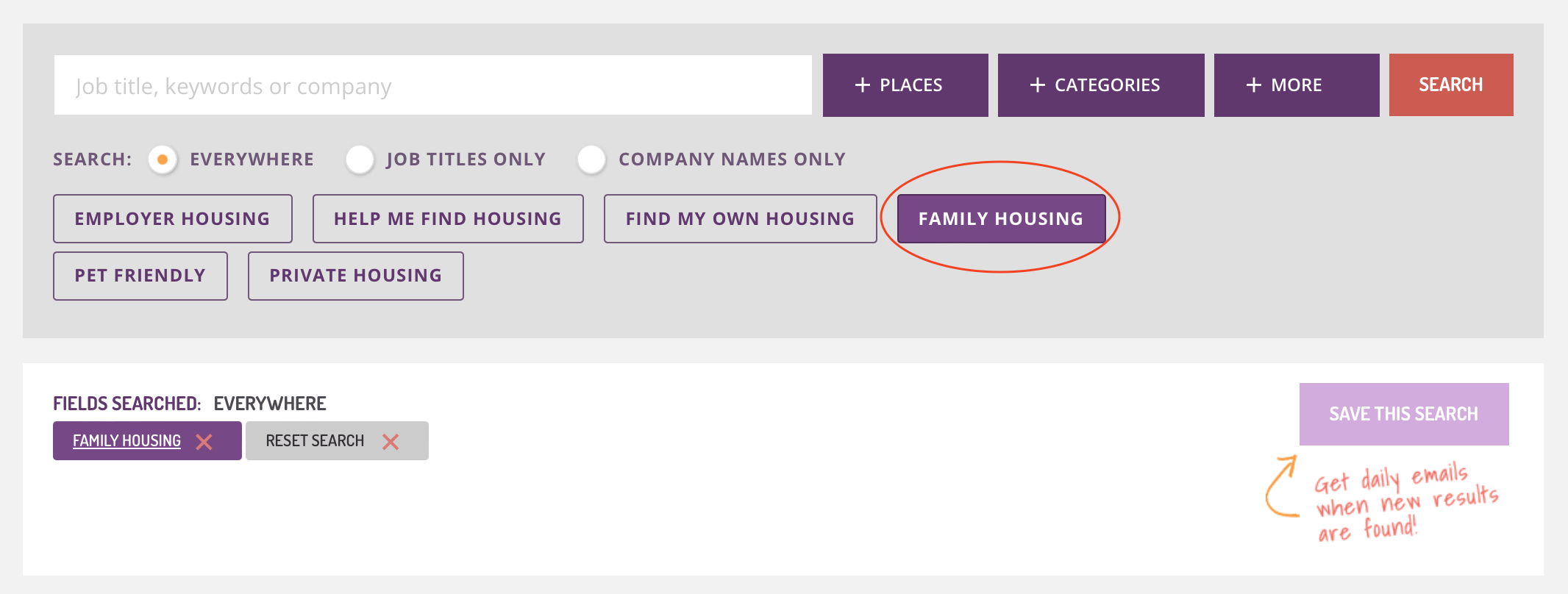
Task: Click the plus icon on Categories button
Action: click(x=1038, y=85)
